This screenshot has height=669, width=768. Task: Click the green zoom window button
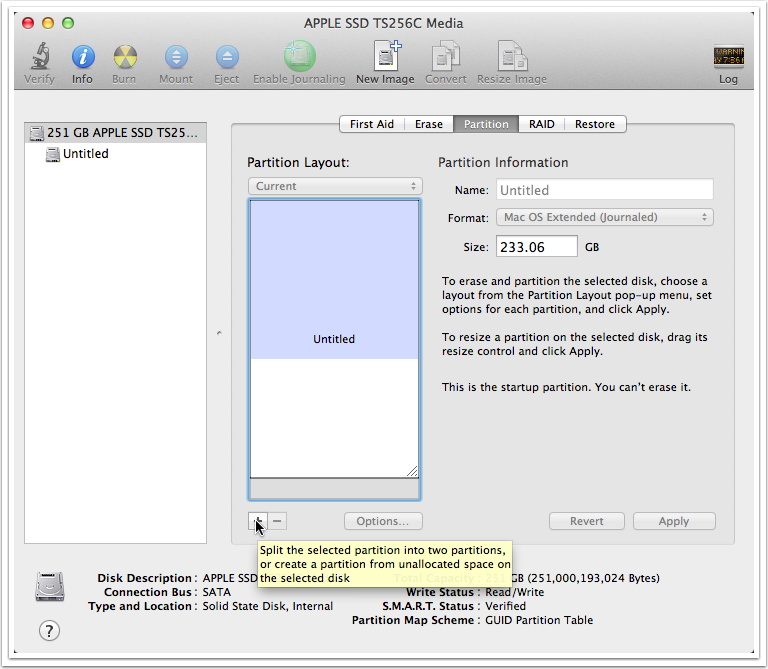click(x=68, y=23)
